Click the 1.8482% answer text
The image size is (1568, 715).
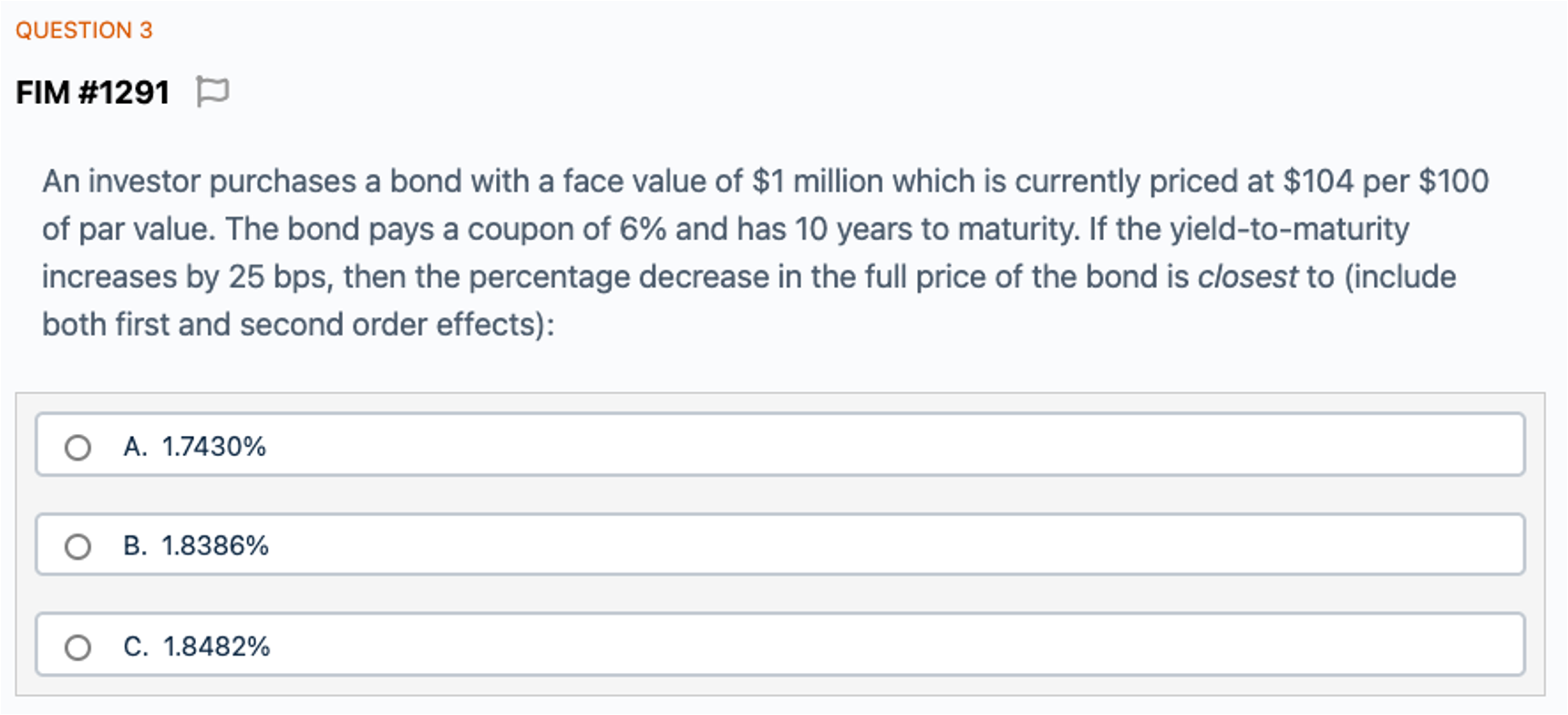[x=216, y=646]
